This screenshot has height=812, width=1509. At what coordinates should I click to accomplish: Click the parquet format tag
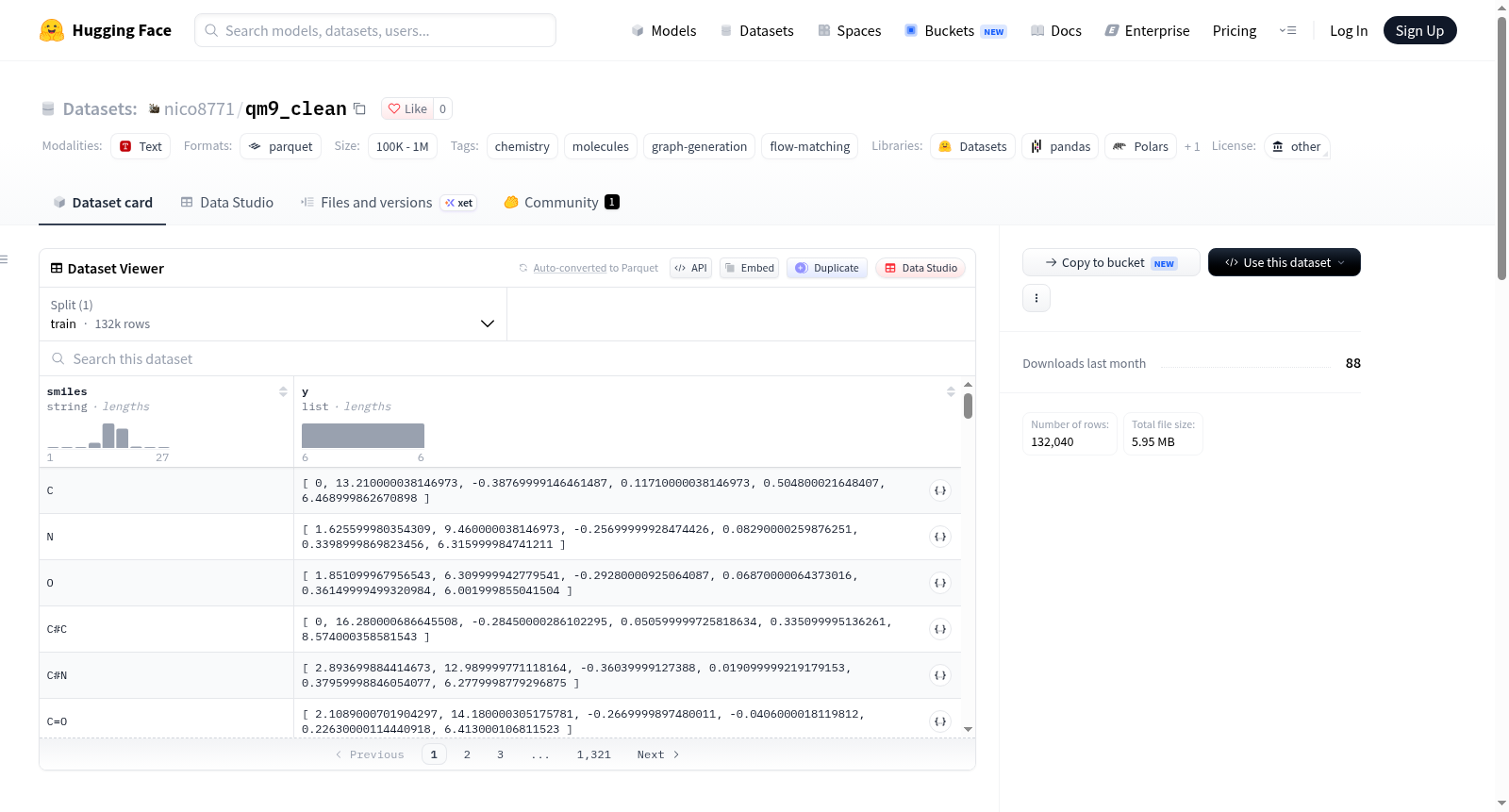(x=281, y=146)
